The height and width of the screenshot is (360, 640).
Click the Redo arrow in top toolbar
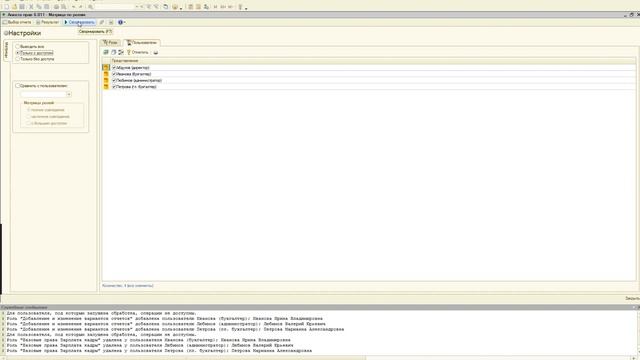click(81, 7)
